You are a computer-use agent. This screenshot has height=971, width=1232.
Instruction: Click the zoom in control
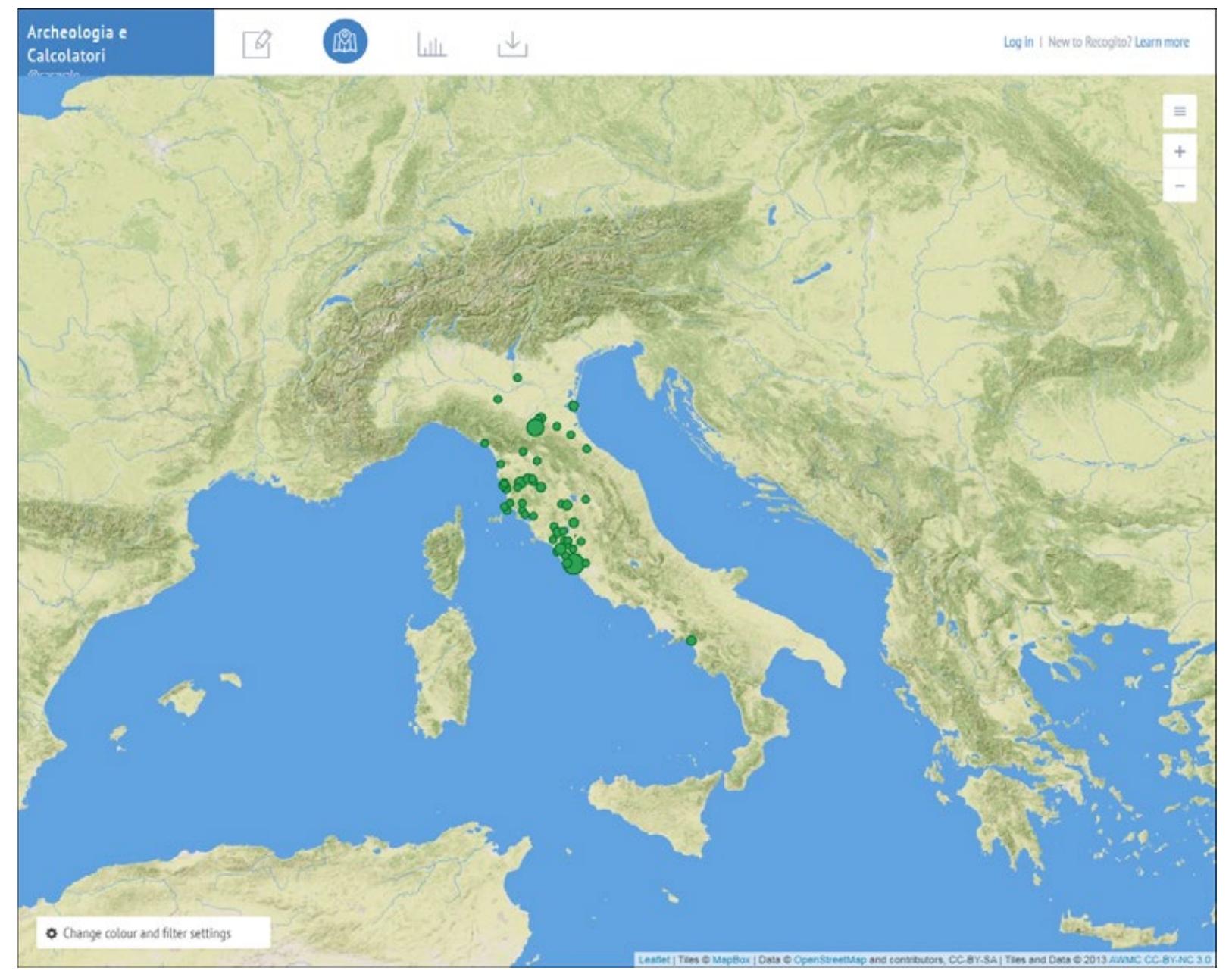click(1180, 151)
